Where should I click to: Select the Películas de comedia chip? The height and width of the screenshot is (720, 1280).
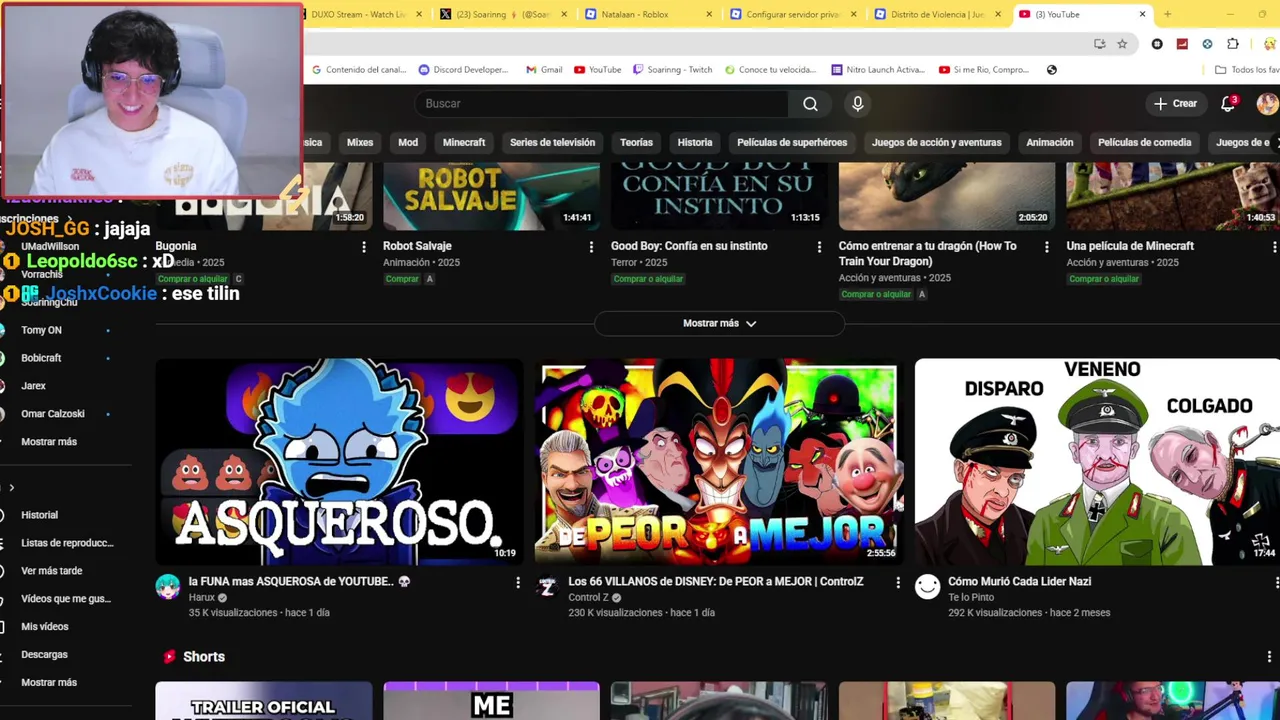1144,142
